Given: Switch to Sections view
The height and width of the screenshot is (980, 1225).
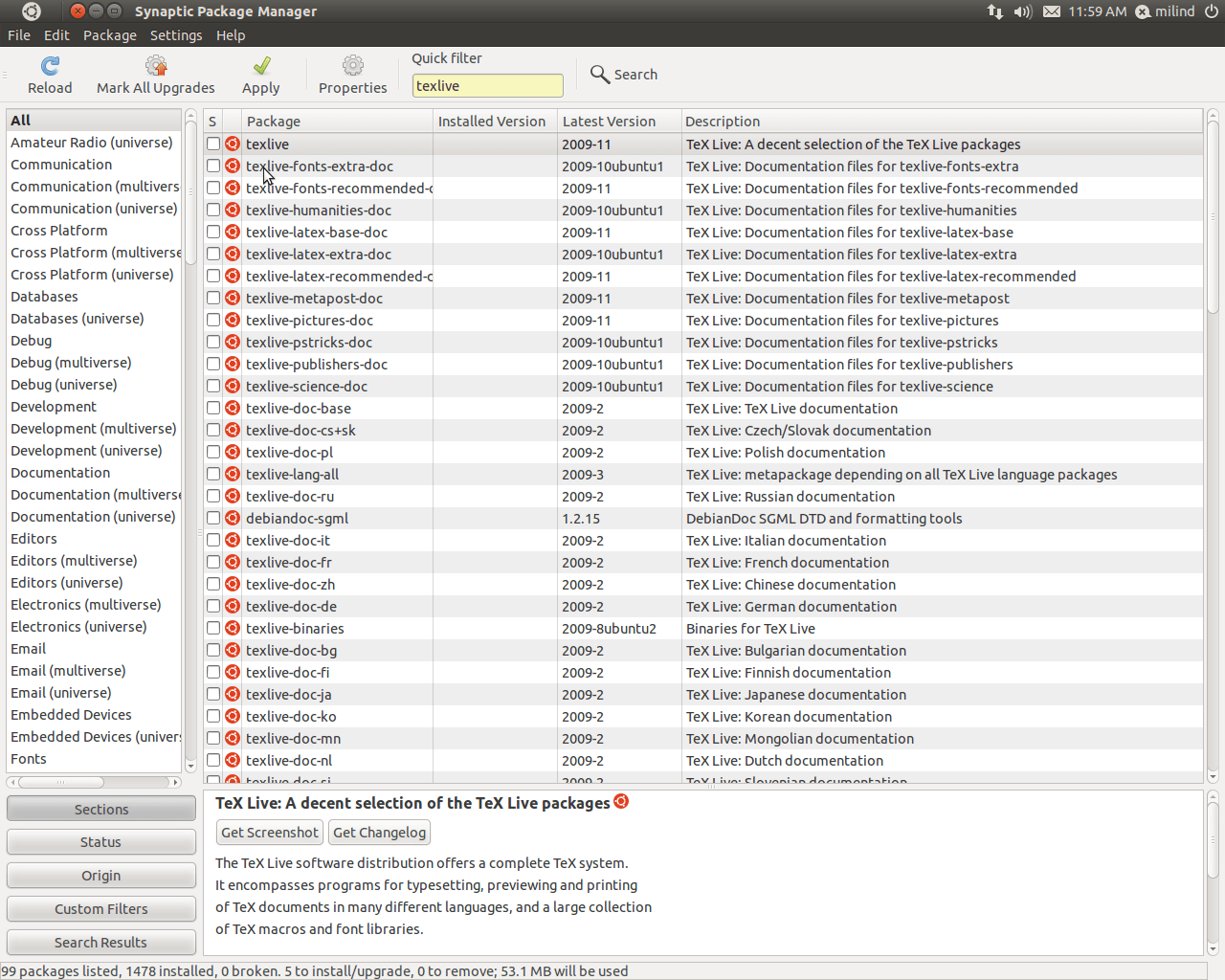Looking at the screenshot, I should 101,809.
